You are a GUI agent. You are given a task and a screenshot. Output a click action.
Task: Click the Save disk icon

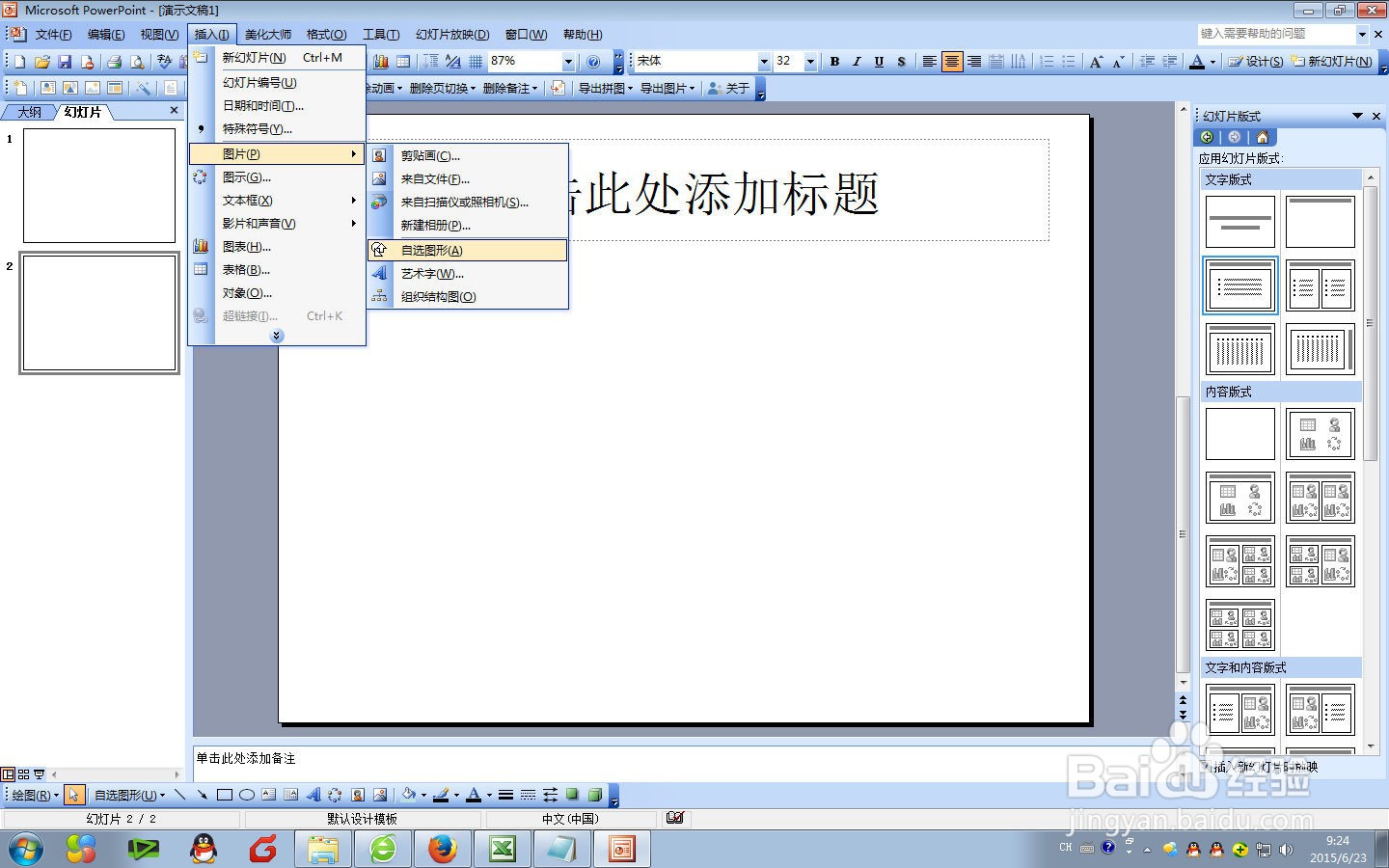pos(65,62)
